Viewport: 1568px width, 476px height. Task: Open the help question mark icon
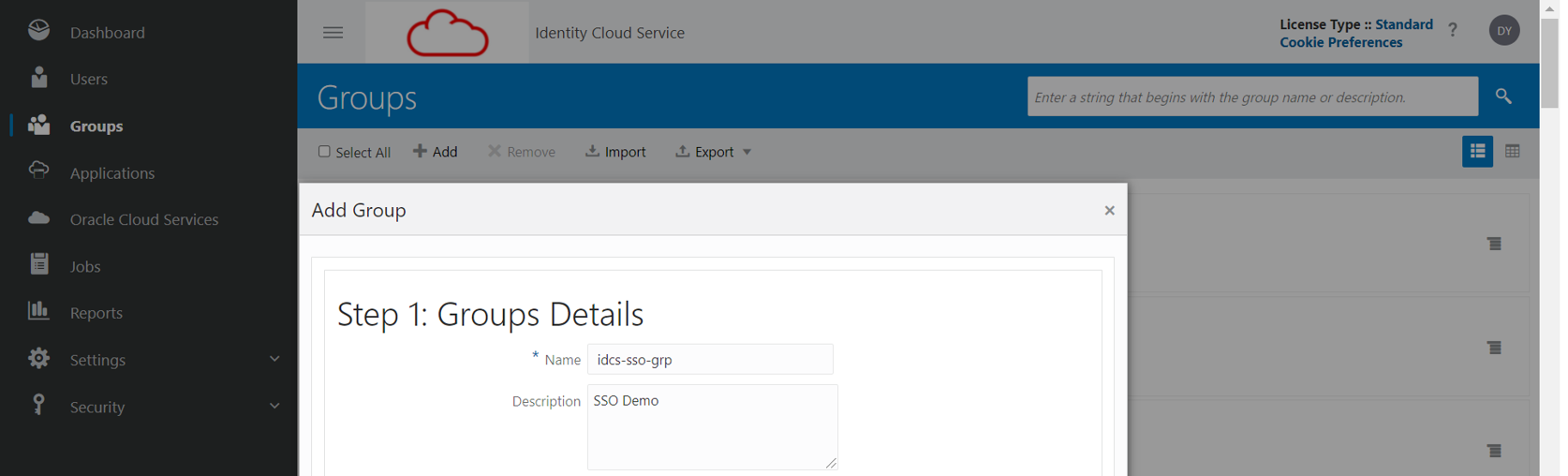1453,30
